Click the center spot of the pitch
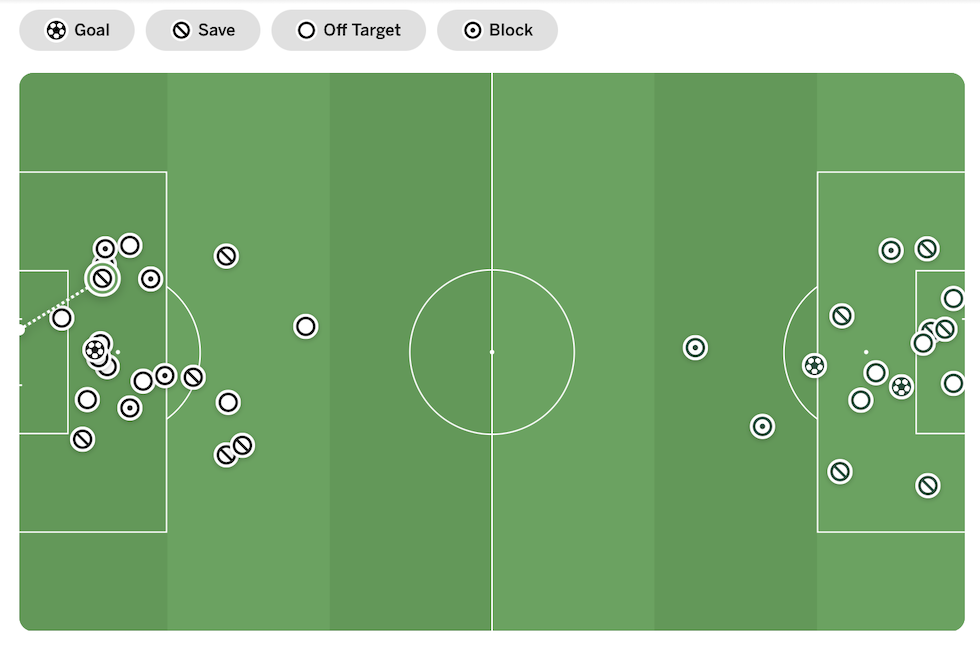Image resolution: width=980 pixels, height=650 pixels. pyautogui.click(x=492, y=352)
